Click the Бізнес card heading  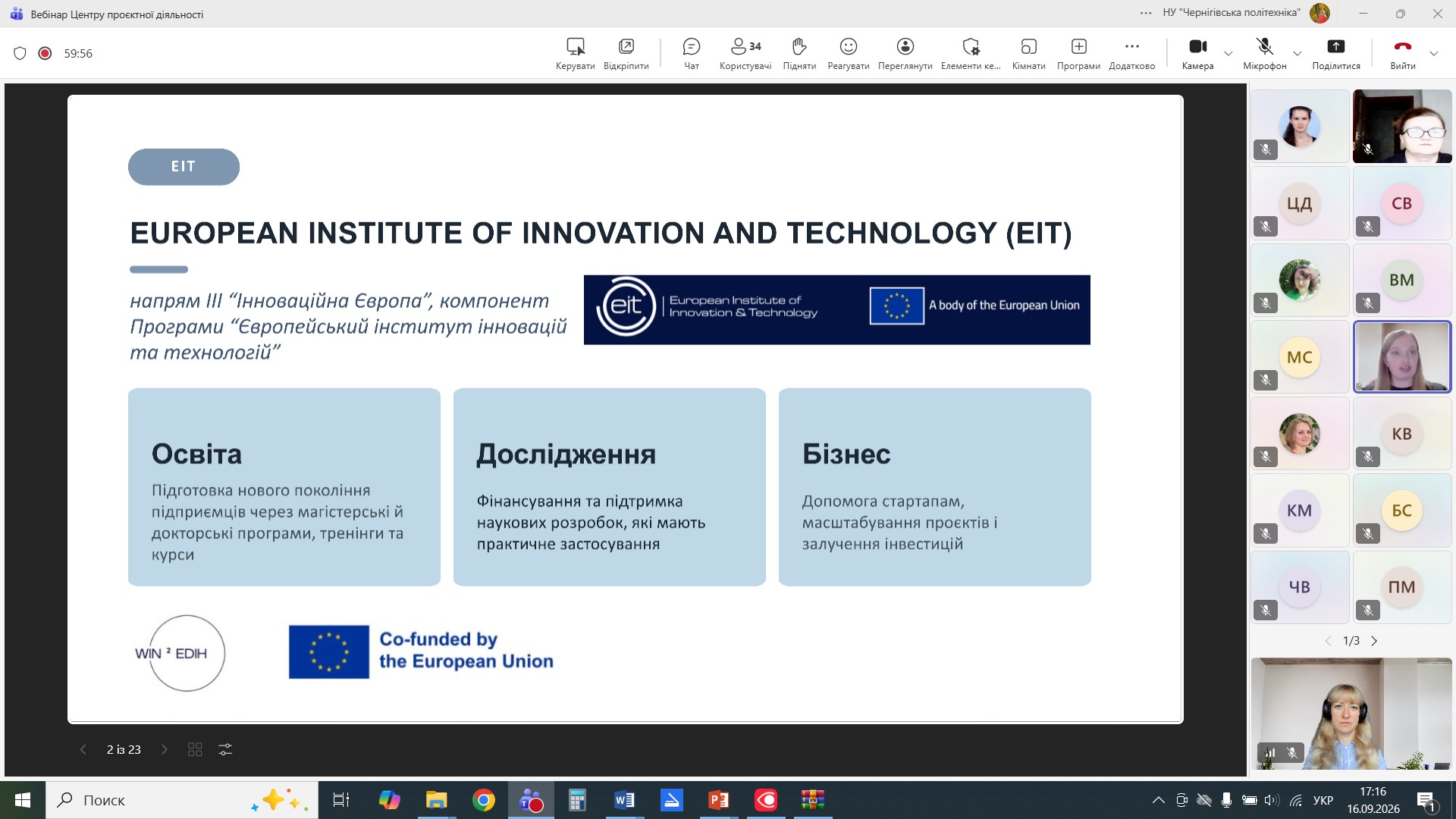click(846, 453)
